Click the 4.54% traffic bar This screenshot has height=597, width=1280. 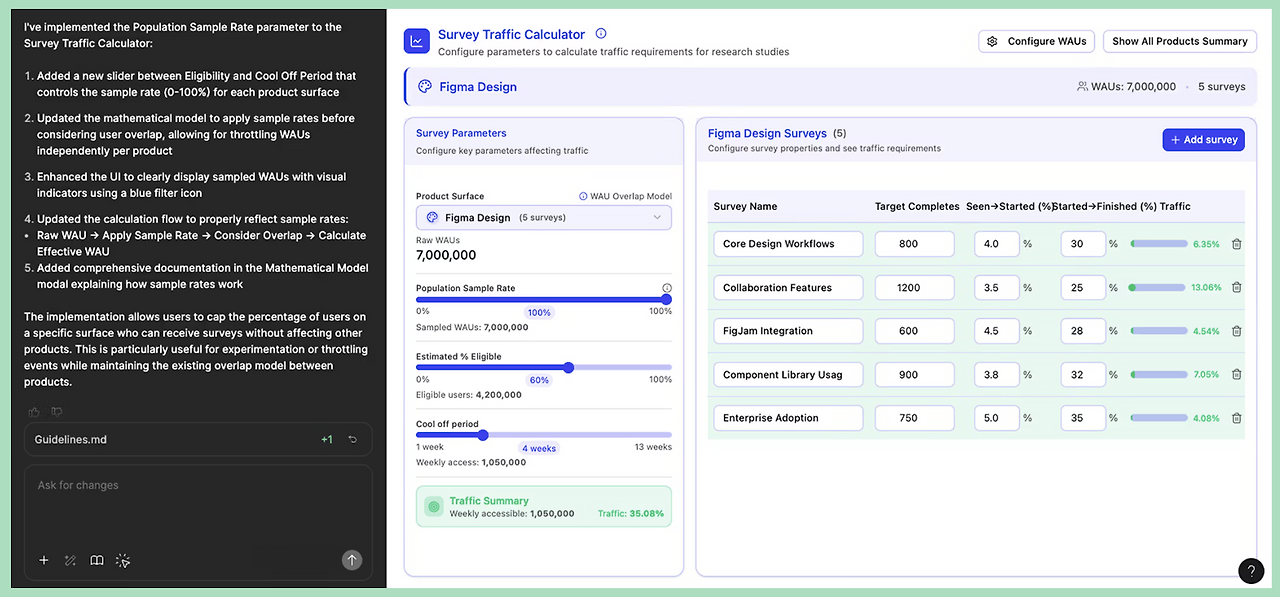click(1158, 331)
